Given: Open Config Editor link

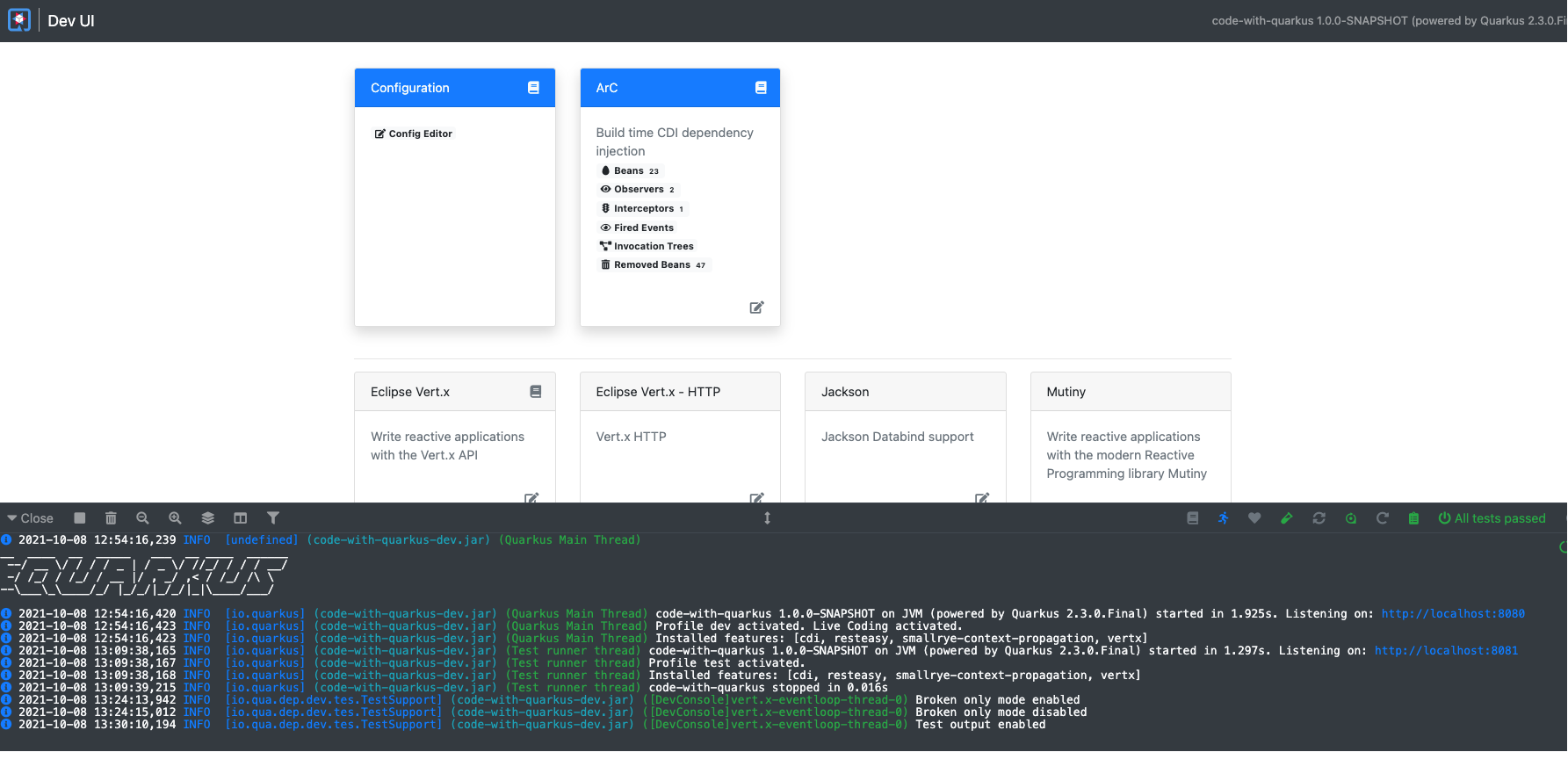Looking at the screenshot, I should 414,134.
